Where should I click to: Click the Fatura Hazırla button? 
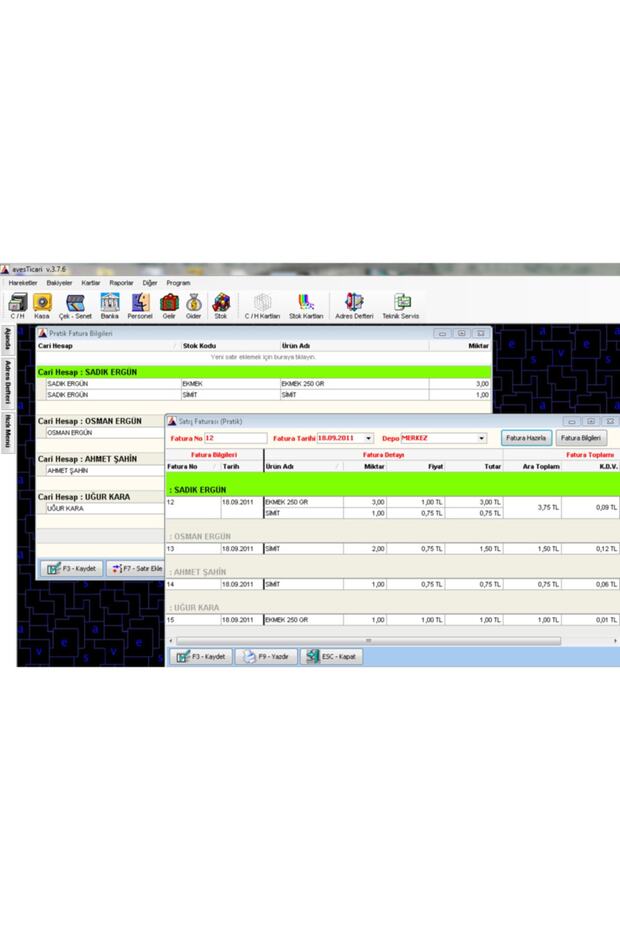526,438
